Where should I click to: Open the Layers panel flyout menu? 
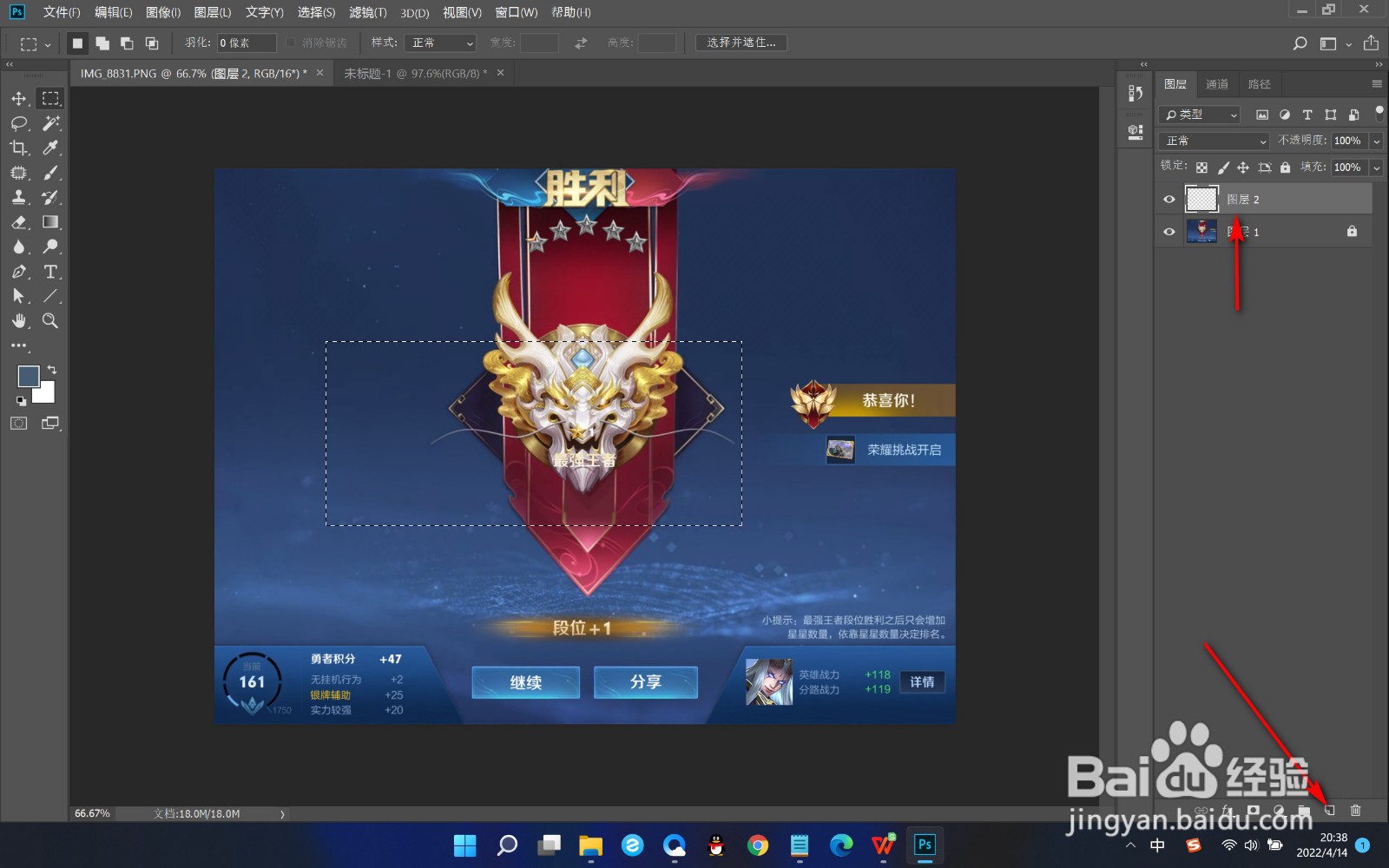tap(1377, 84)
